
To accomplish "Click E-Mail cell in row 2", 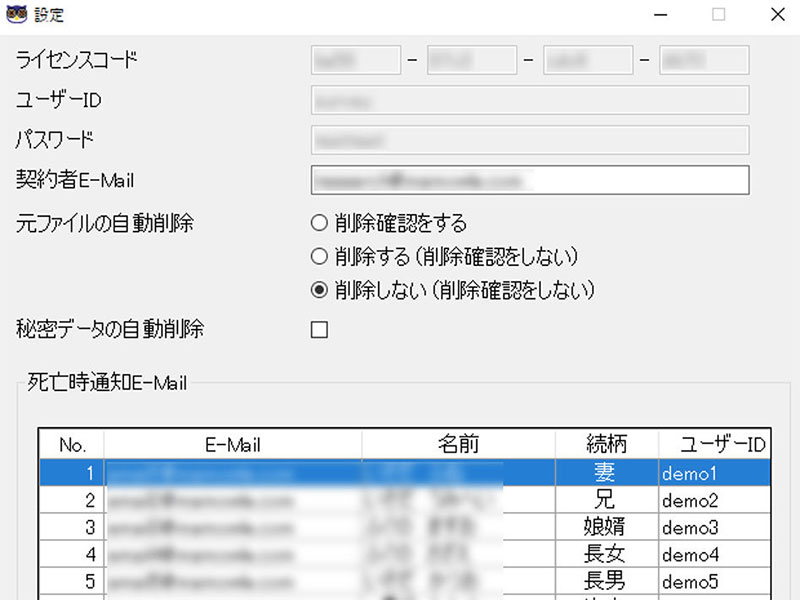I will pos(233,500).
